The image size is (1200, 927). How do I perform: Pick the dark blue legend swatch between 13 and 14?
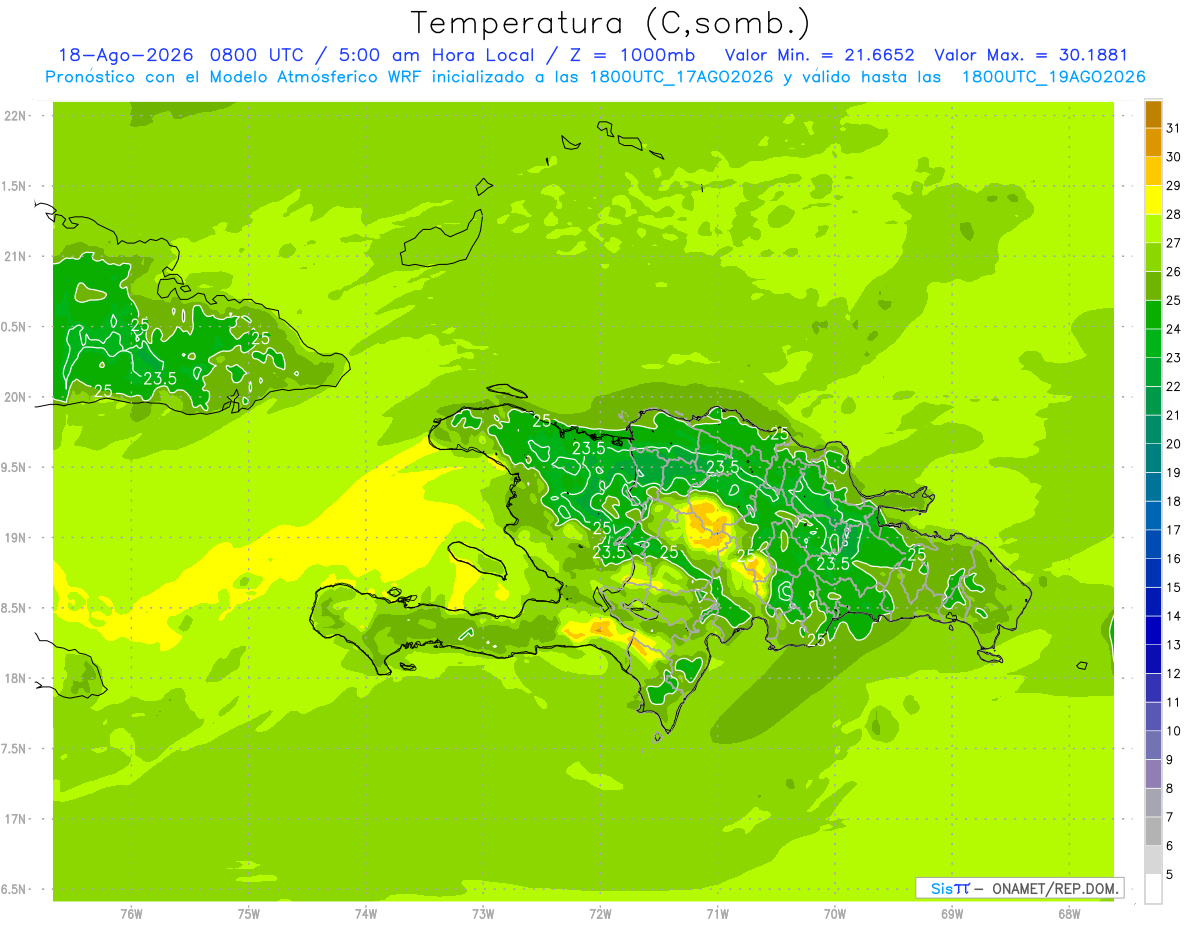pyautogui.click(x=1153, y=631)
